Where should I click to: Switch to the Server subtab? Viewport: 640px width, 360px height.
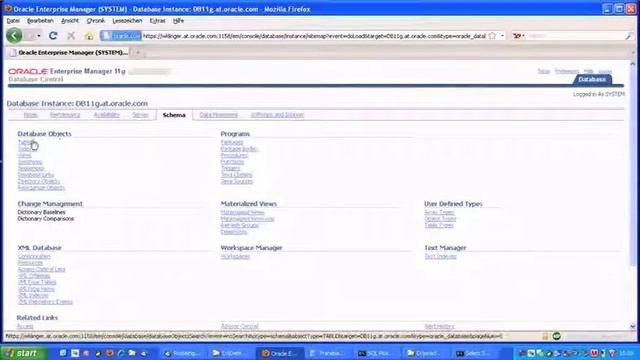pos(140,115)
